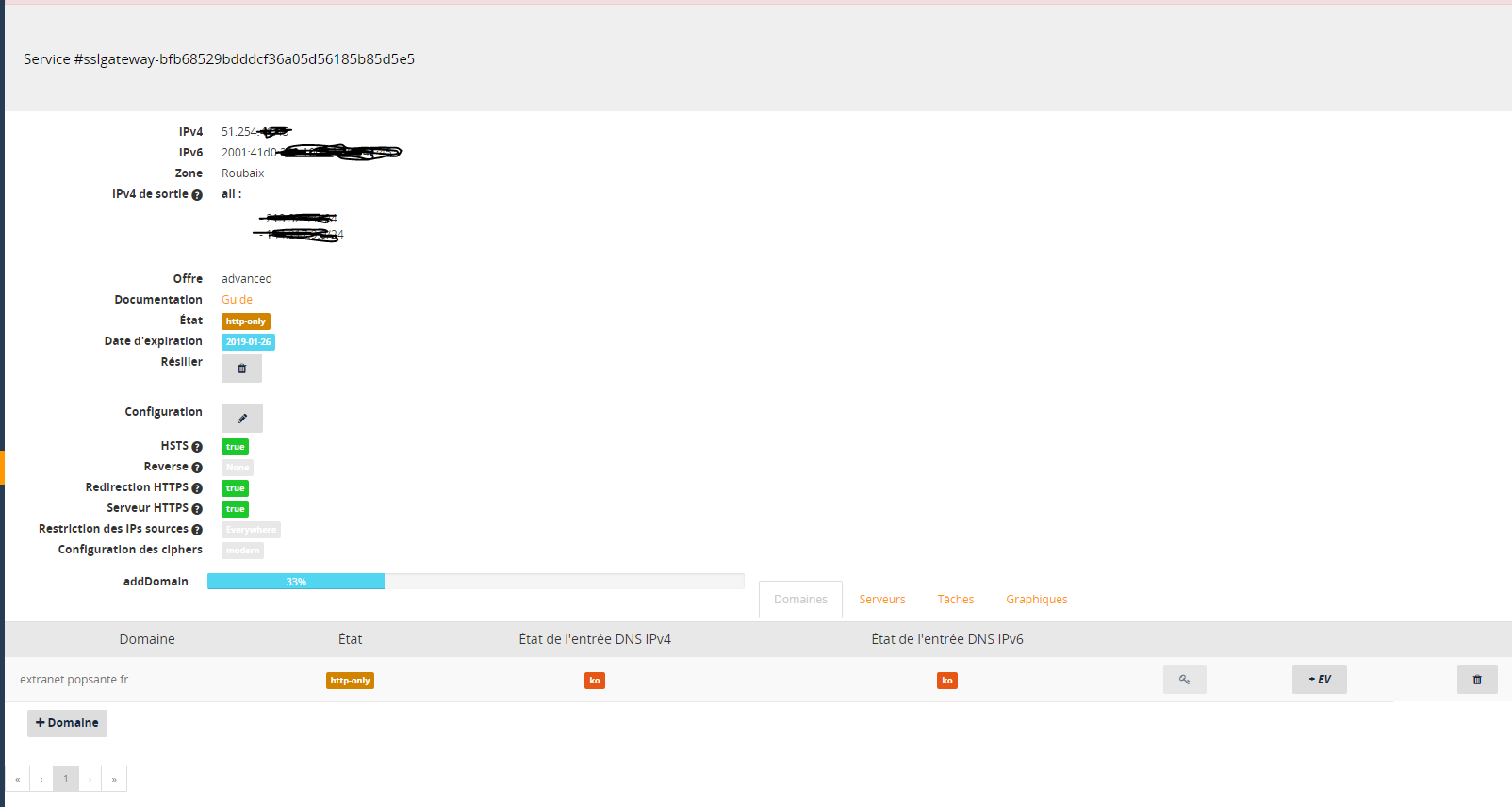
Task: Go to pagination page 1
Action: pos(66,779)
